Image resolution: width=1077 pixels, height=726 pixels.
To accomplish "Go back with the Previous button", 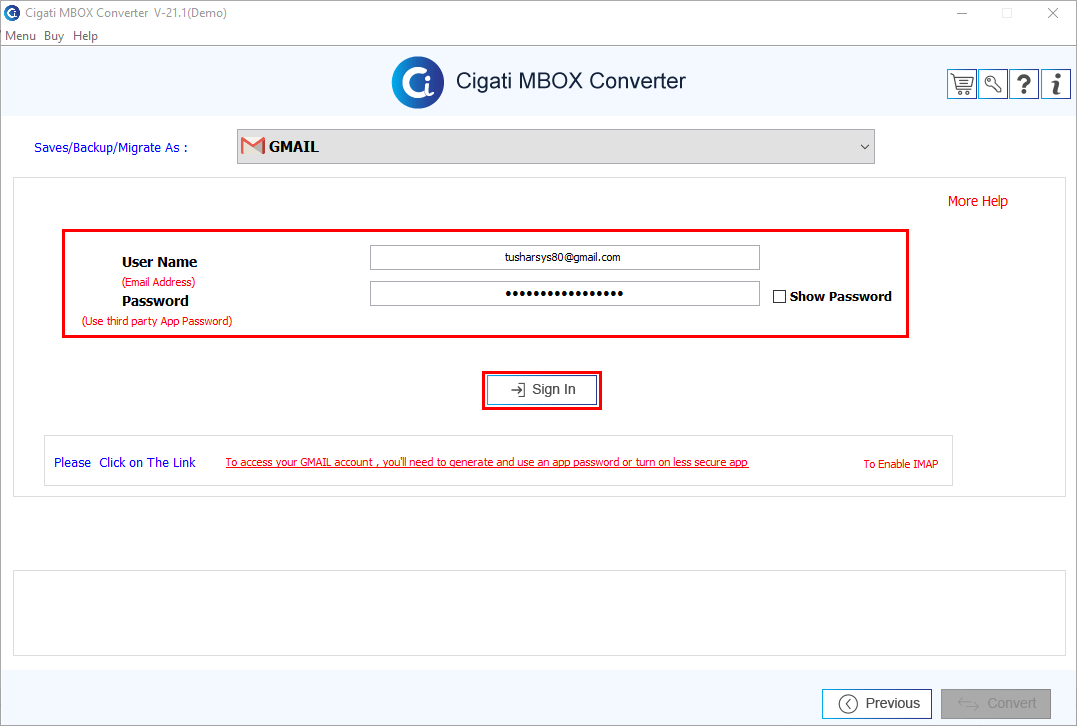I will (x=876, y=703).
